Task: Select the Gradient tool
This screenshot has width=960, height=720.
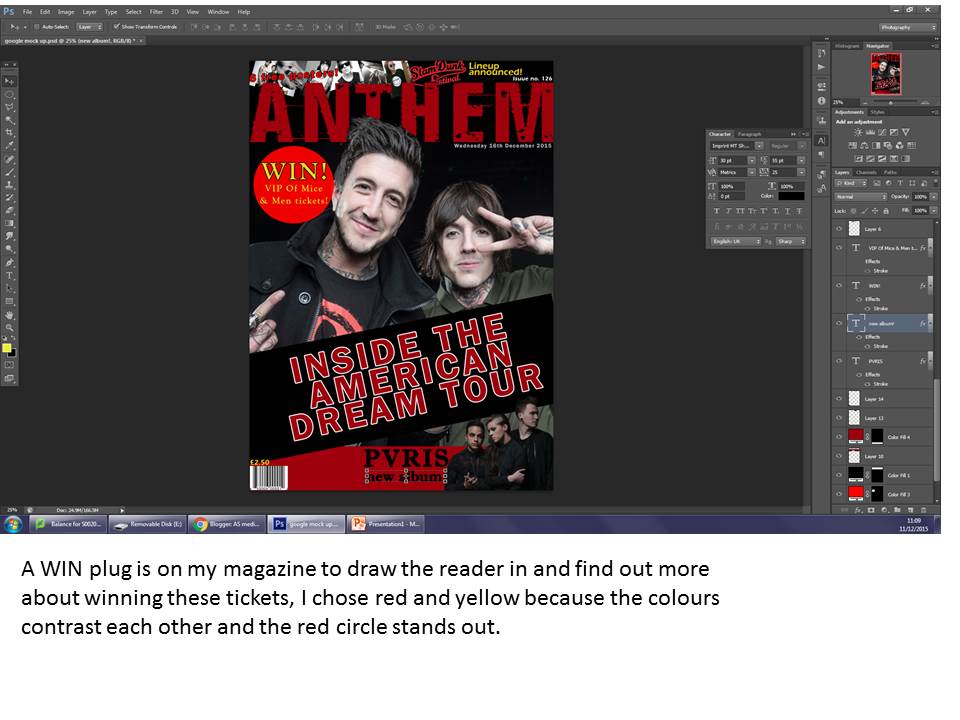Action: click(x=9, y=223)
